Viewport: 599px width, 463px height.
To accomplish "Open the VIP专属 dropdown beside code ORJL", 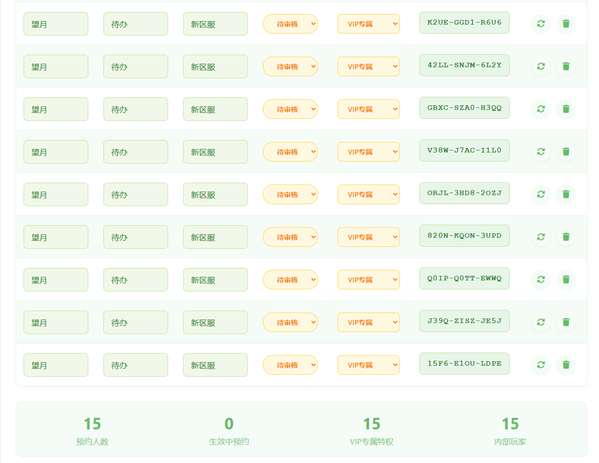I will 368,194.
